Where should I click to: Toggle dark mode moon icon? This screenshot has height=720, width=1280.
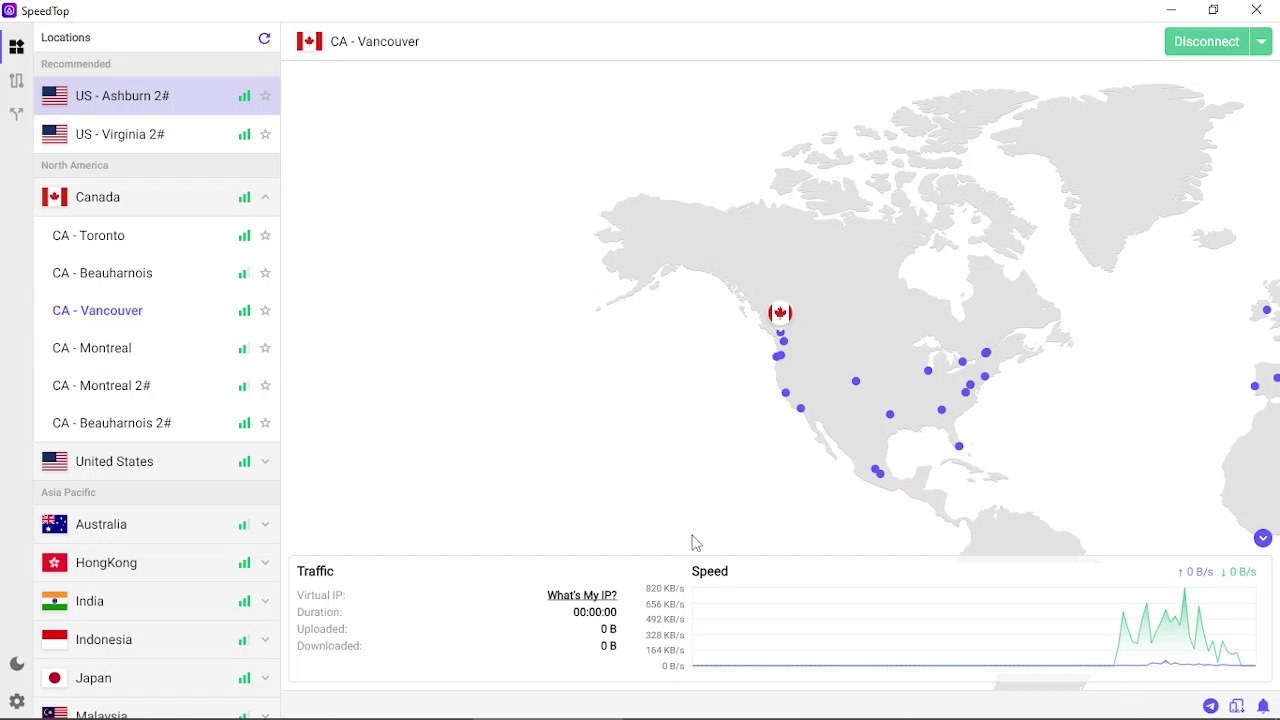click(x=16, y=664)
